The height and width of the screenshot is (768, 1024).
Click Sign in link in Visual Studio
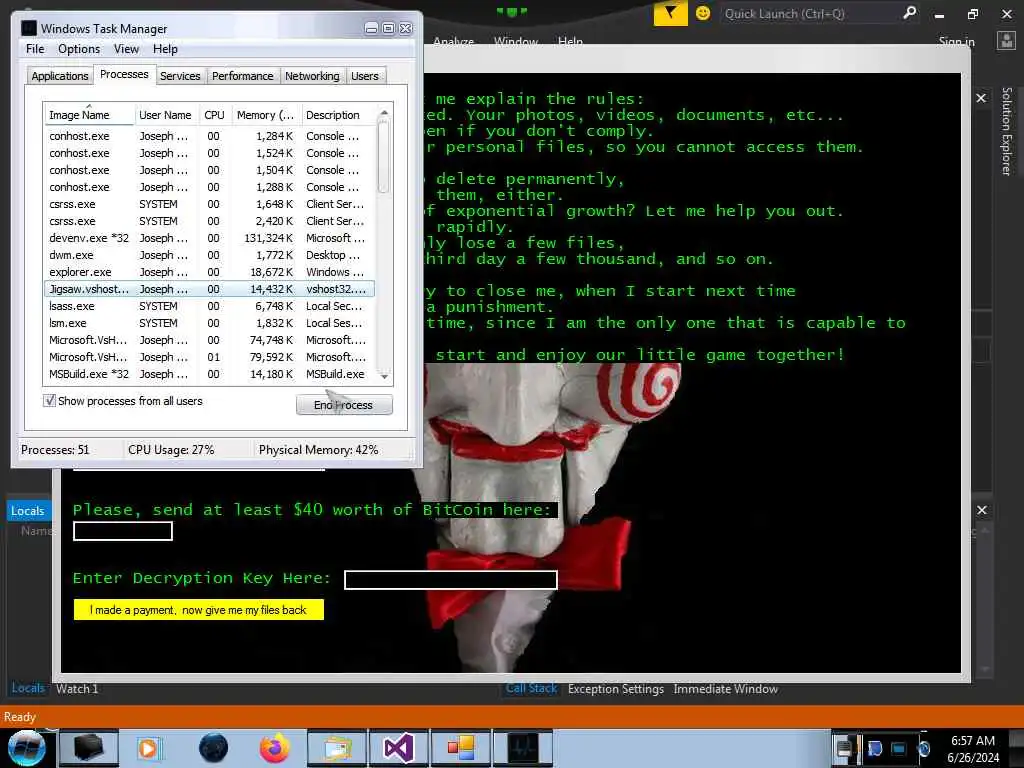point(956,42)
